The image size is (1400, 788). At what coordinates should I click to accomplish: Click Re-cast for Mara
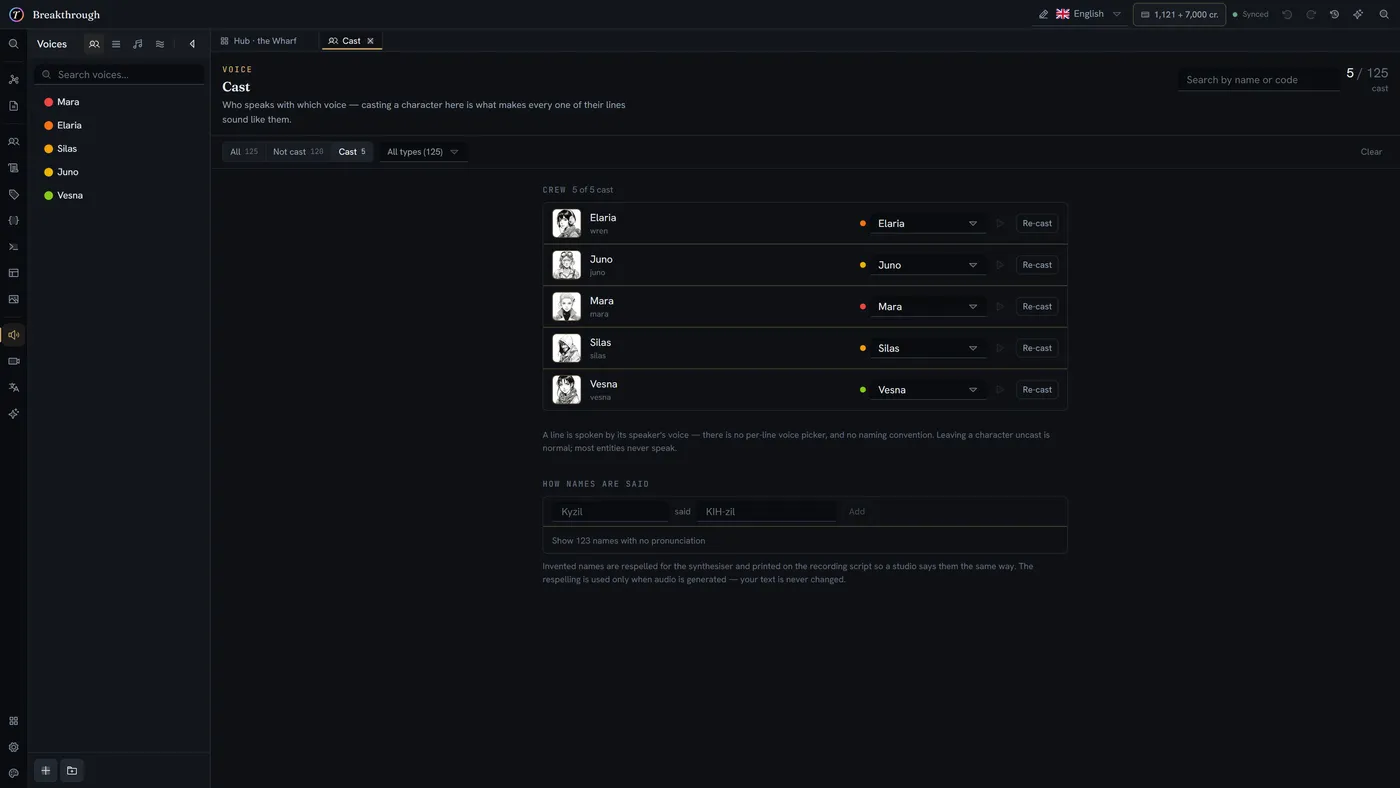[x=1037, y=307]
